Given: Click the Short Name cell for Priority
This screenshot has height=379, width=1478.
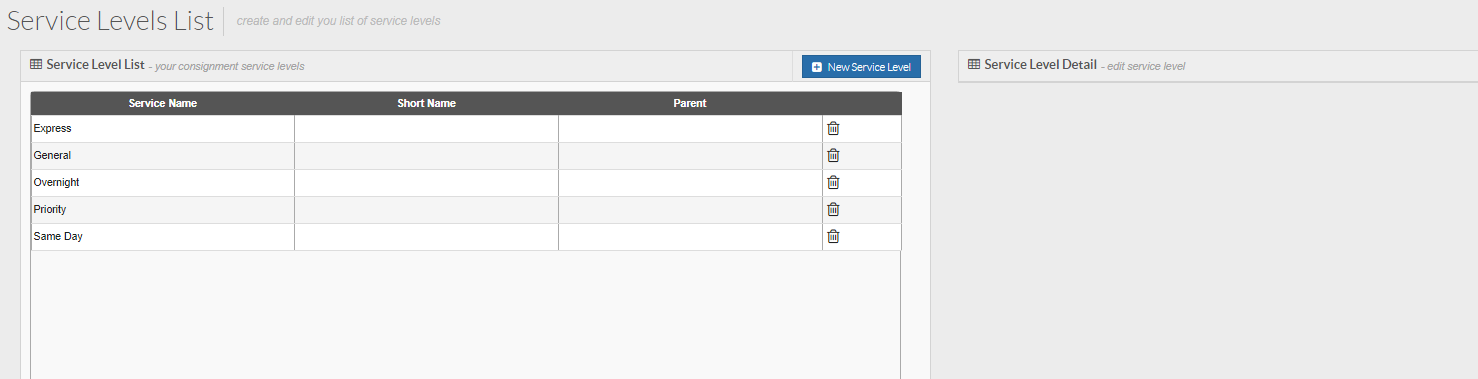Looking at the screenshot, I should [x=427, y=209].
